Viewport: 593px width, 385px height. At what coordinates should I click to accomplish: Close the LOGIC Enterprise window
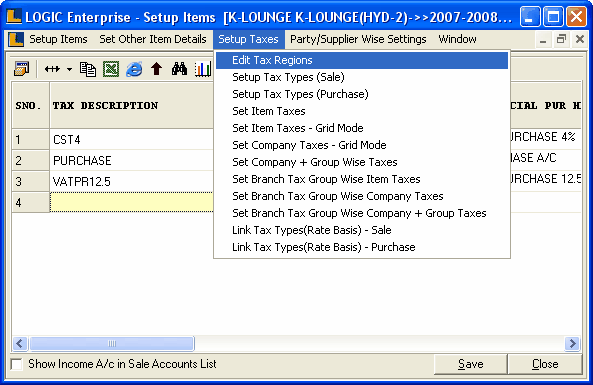point(576,17)
